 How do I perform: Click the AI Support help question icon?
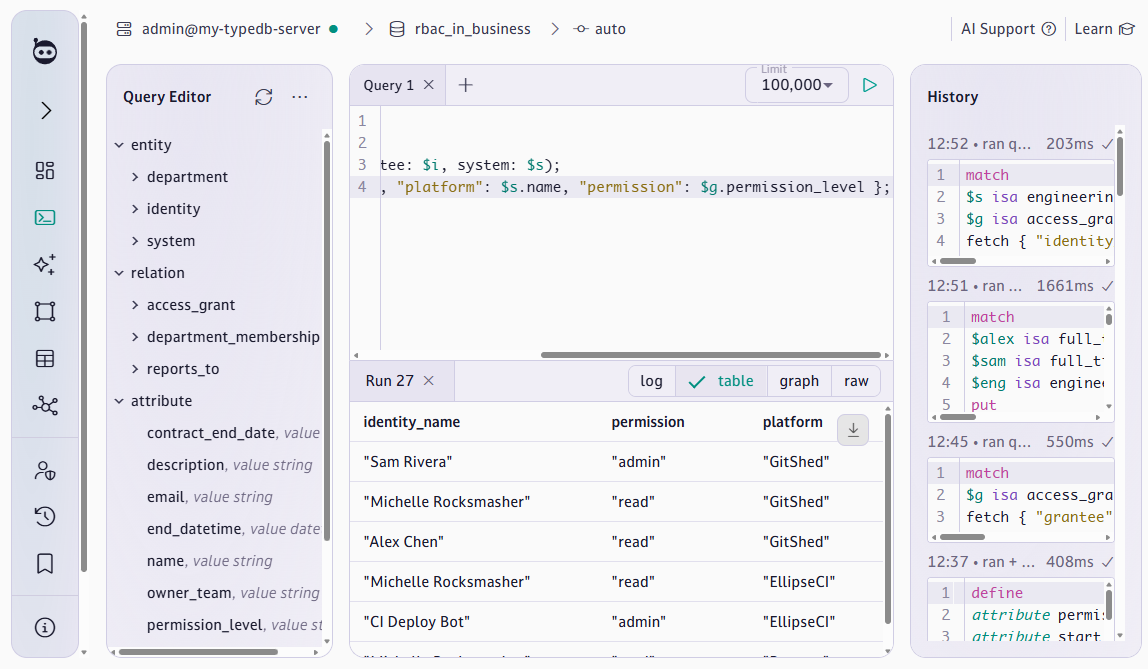tap(1048, 29)
